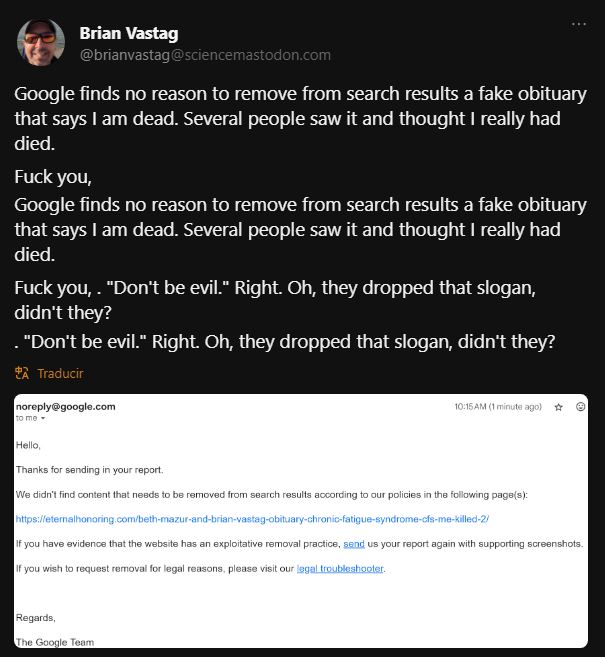Click the translate language icon

[x=22, y=373]
